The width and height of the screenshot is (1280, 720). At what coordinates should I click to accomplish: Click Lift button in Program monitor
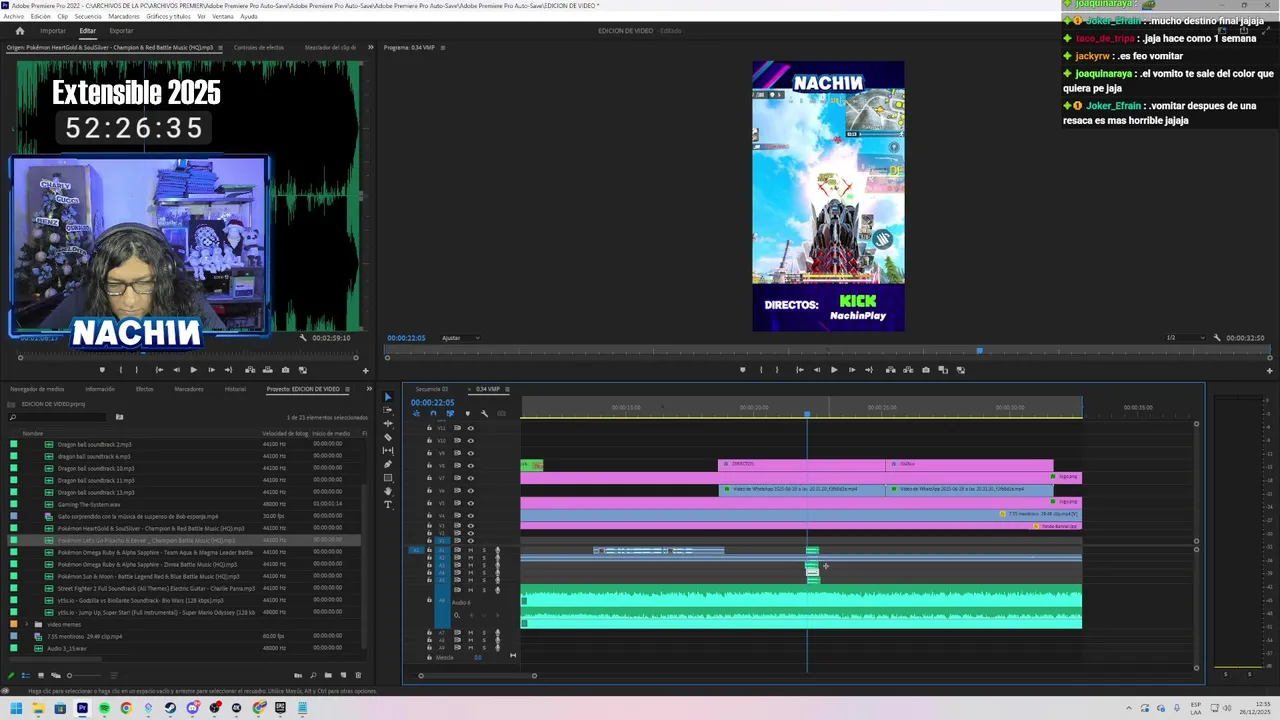890,370
